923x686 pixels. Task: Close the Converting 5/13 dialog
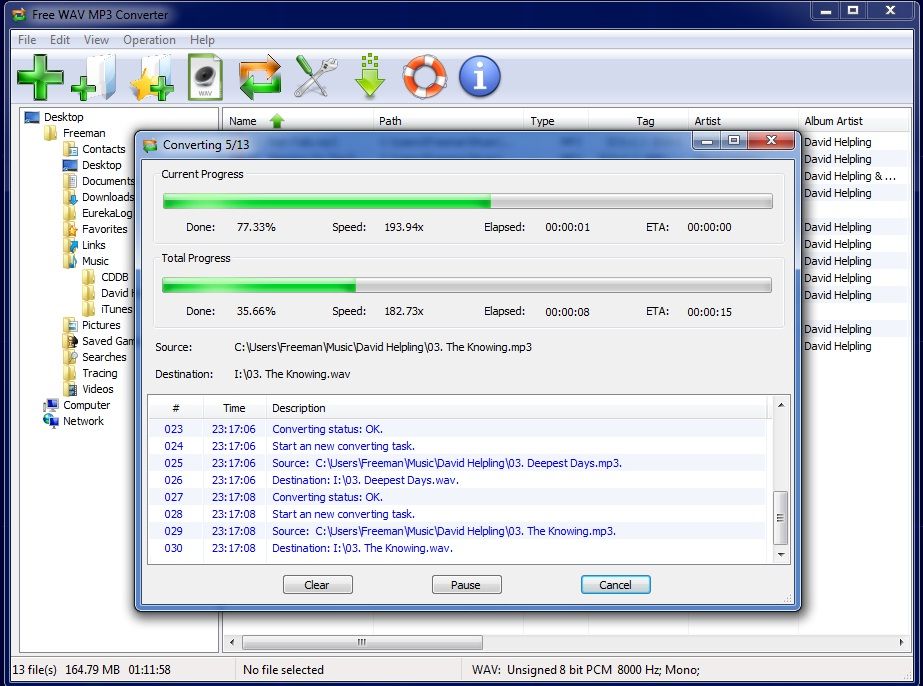tap(771, 140)
